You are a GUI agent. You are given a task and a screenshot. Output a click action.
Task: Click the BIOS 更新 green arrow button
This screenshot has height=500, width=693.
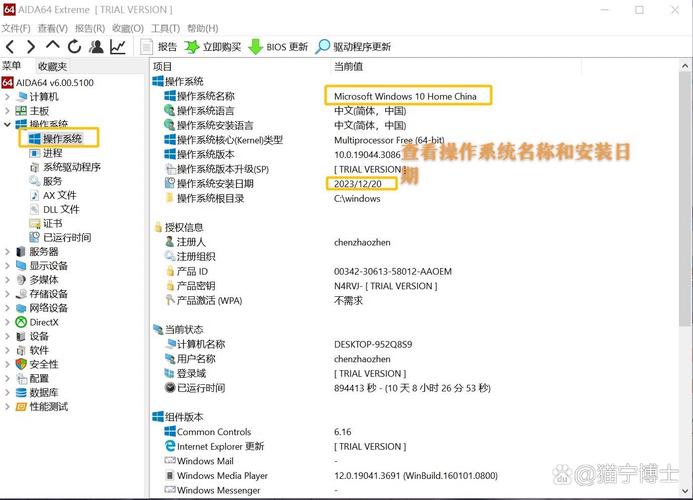pos(278,47)
